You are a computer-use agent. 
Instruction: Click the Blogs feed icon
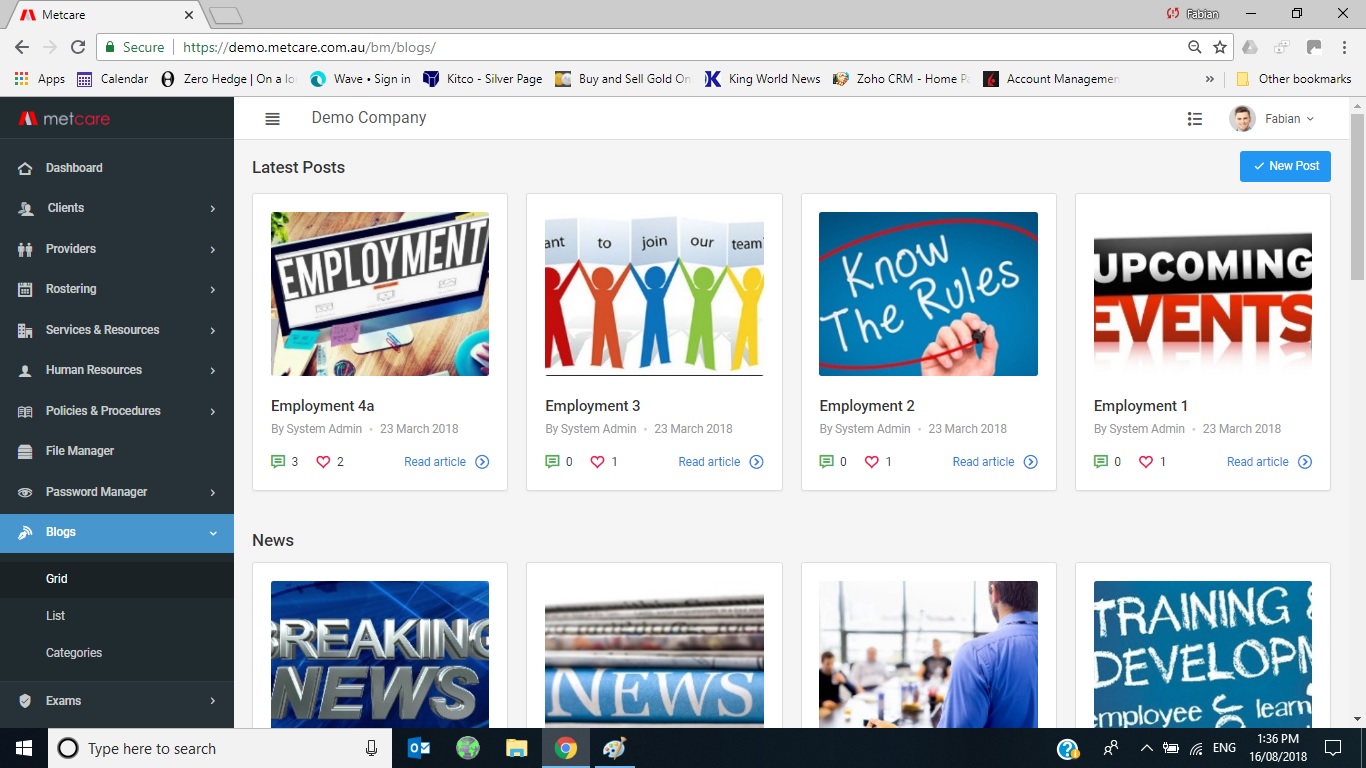click(25, 533)
